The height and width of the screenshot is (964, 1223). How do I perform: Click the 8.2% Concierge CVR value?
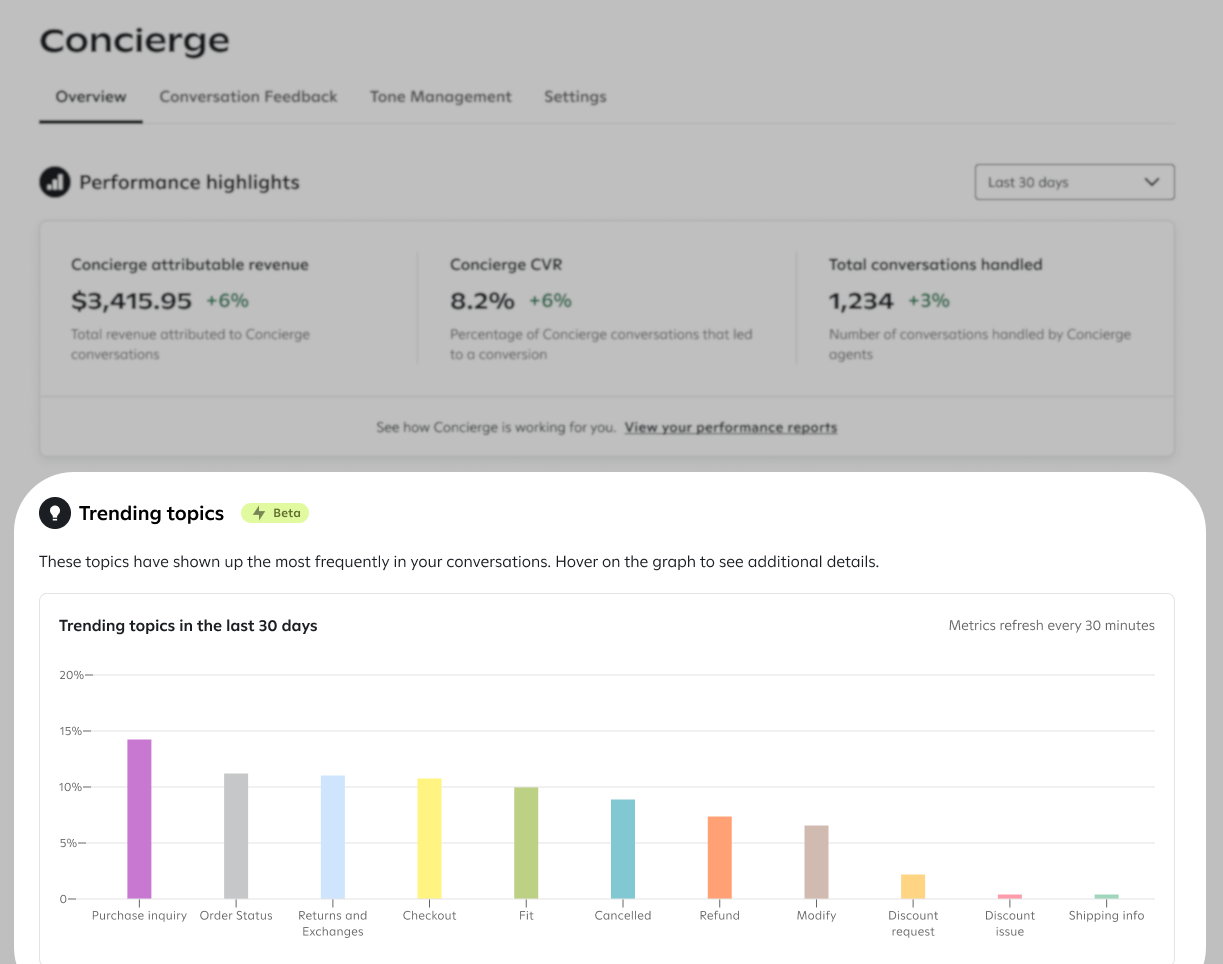[x=482, y=300]
